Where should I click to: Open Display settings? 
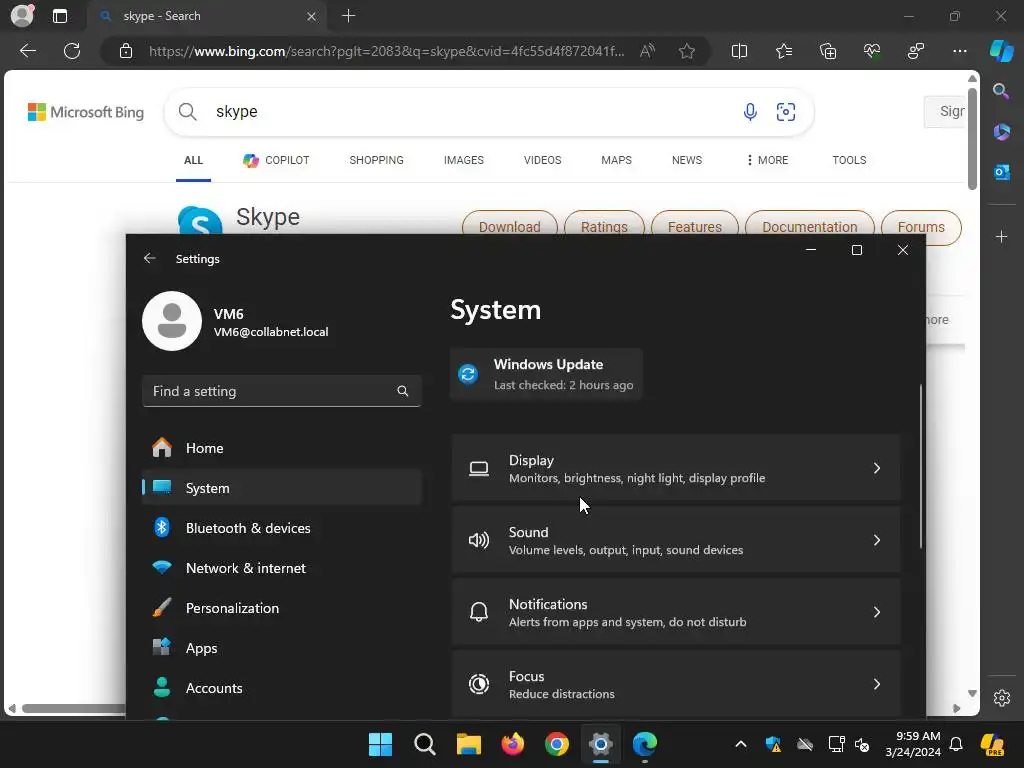coord(676,468)
